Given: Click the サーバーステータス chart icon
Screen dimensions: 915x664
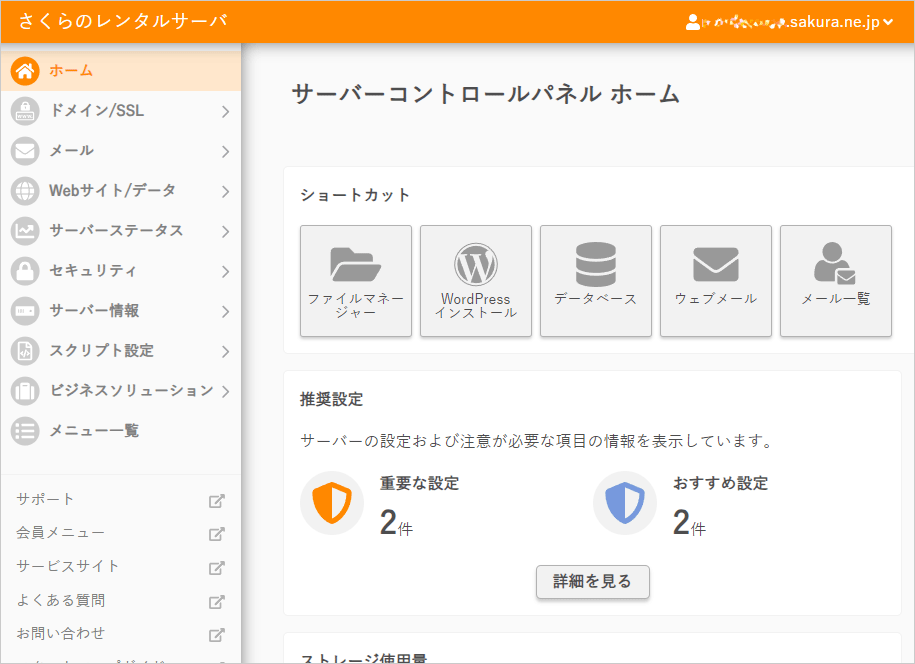Looking at the screenshot, I should pyautogui.click(x=25, y=231).
